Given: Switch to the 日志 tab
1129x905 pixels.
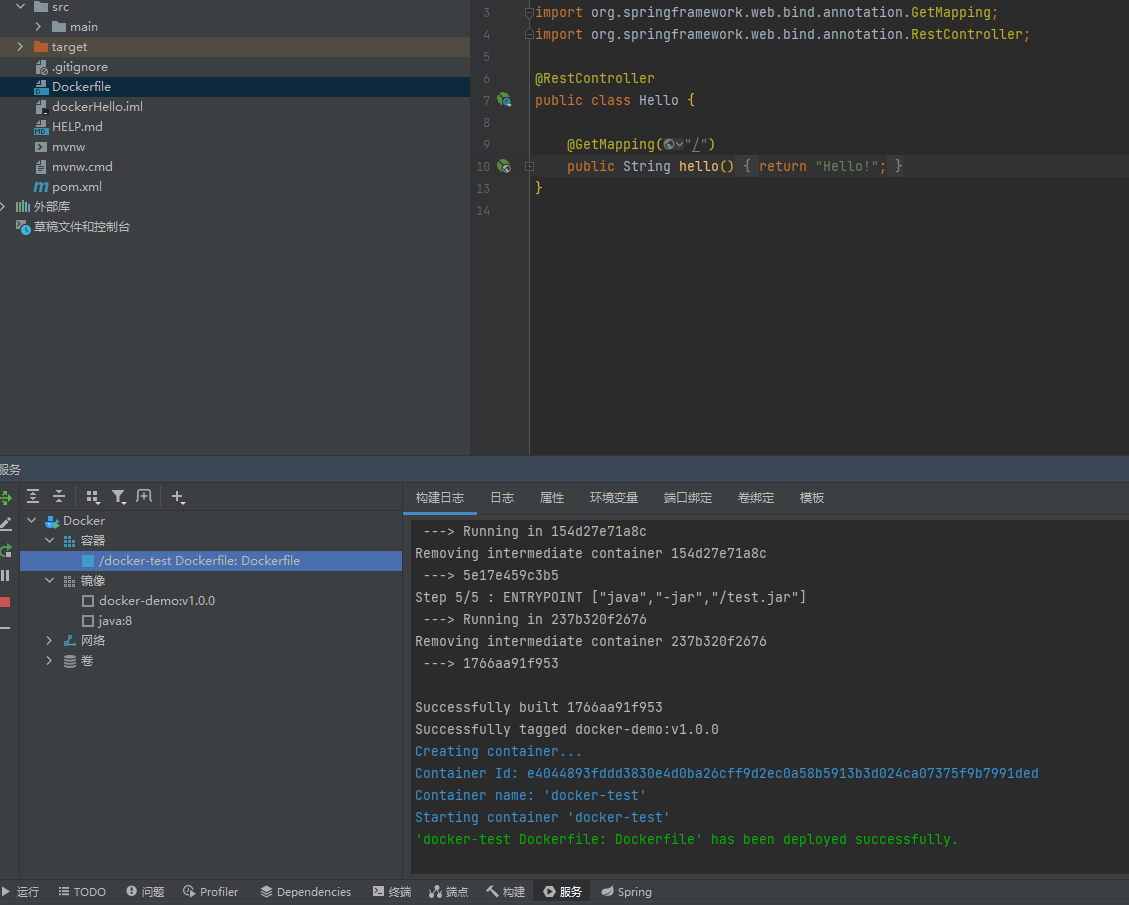Looking at the screenshot, I should coord(502,497).
